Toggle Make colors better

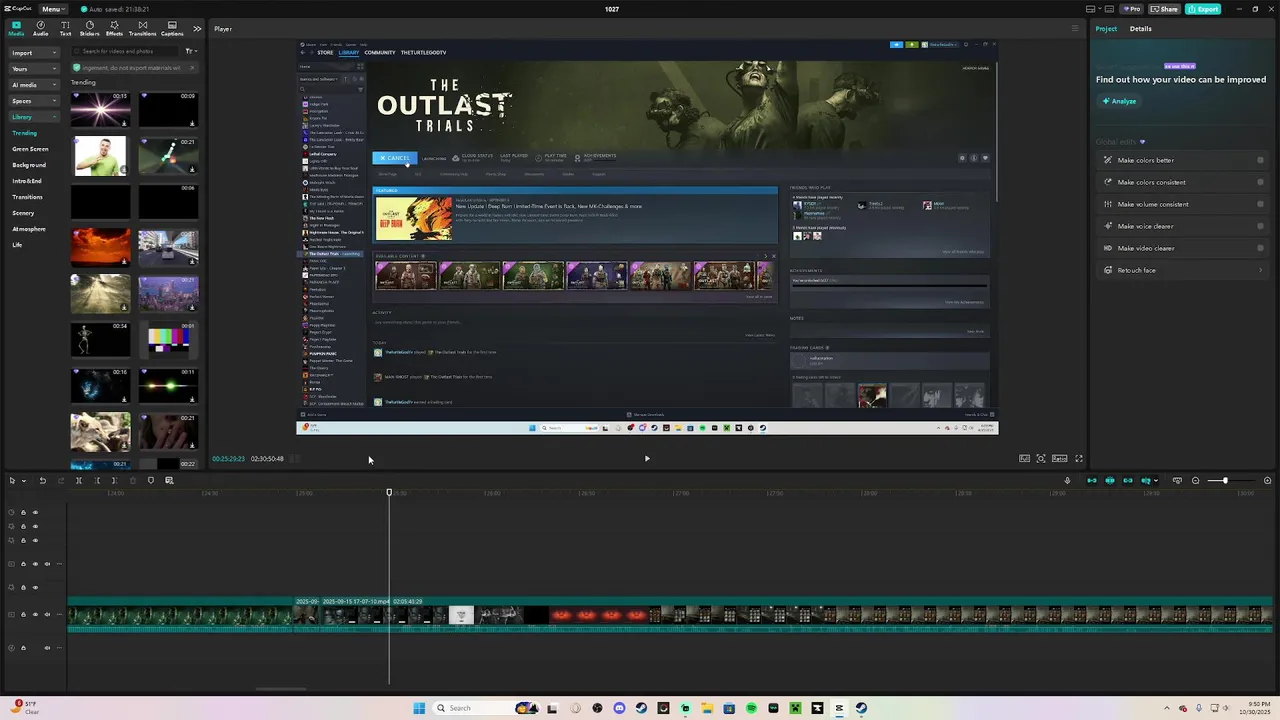[x=1260, y=160]
